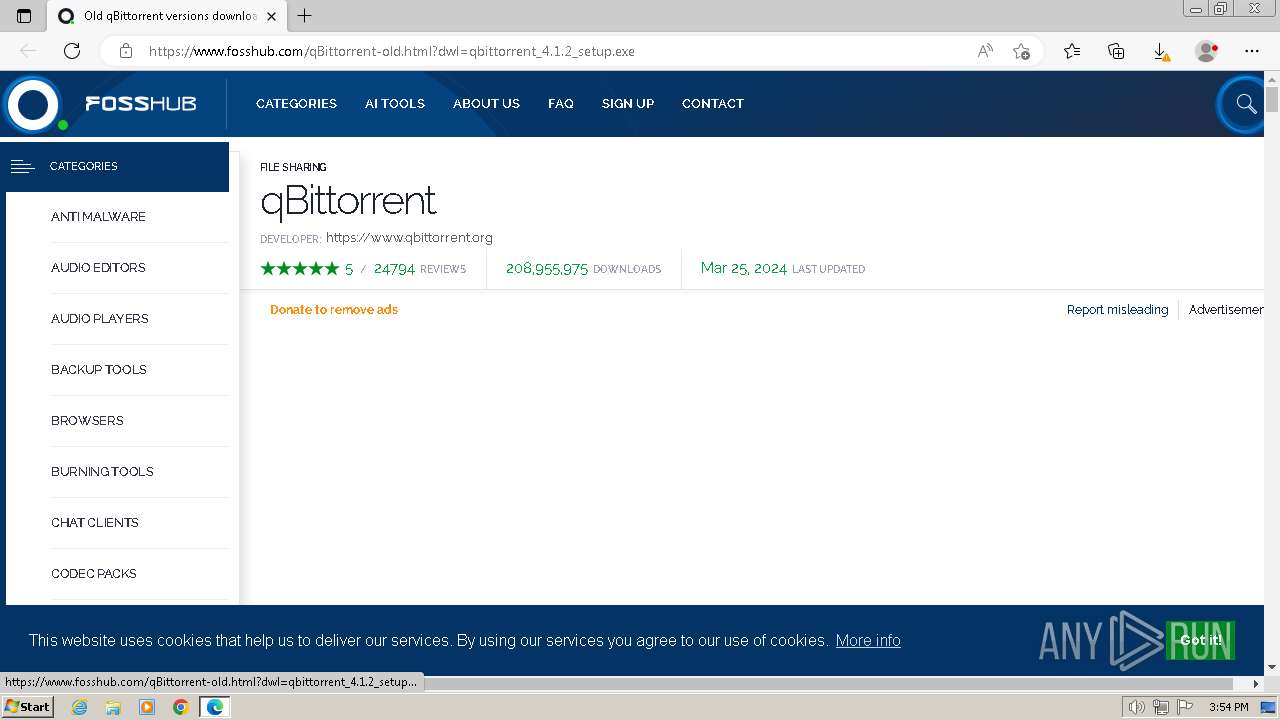
Task: Open the site search magnifier icon
Action: click(1245, 104)
